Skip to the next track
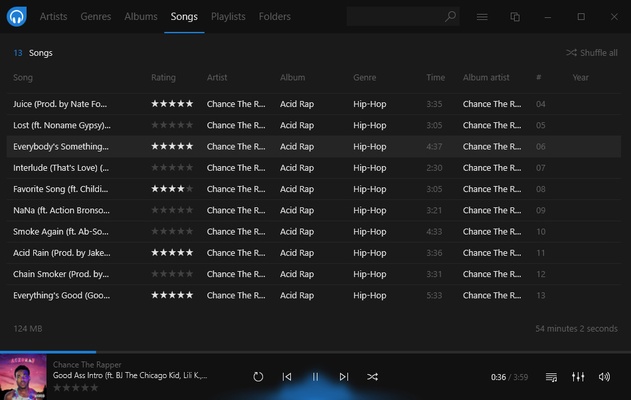 coord(344,377)
